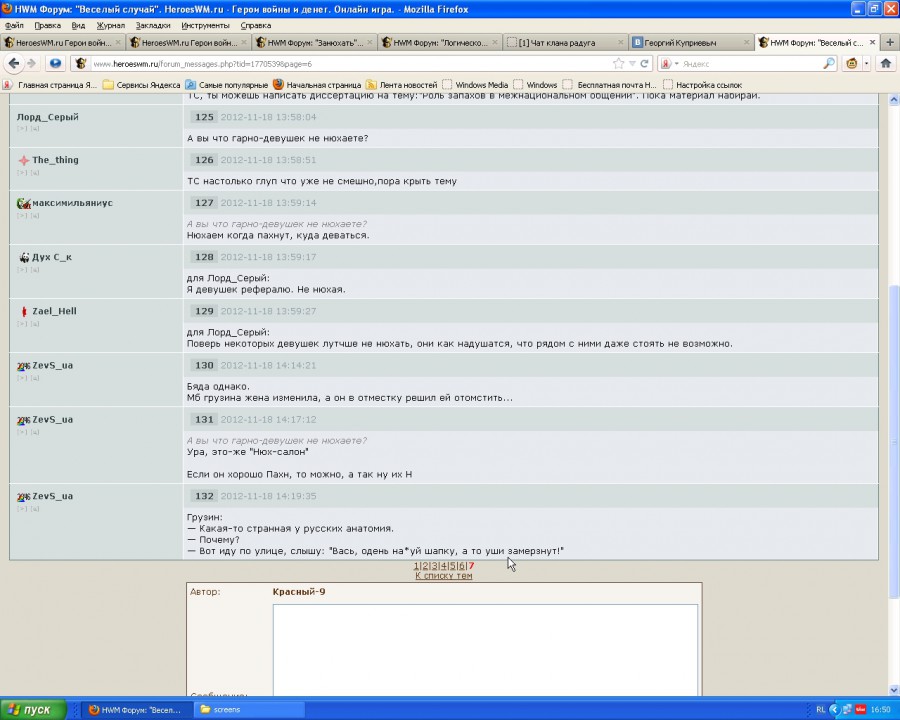Click the search magnifier in the Yandex box
Image resolution: width=900 pixels, height=720 pixels.
coord(829,63)
